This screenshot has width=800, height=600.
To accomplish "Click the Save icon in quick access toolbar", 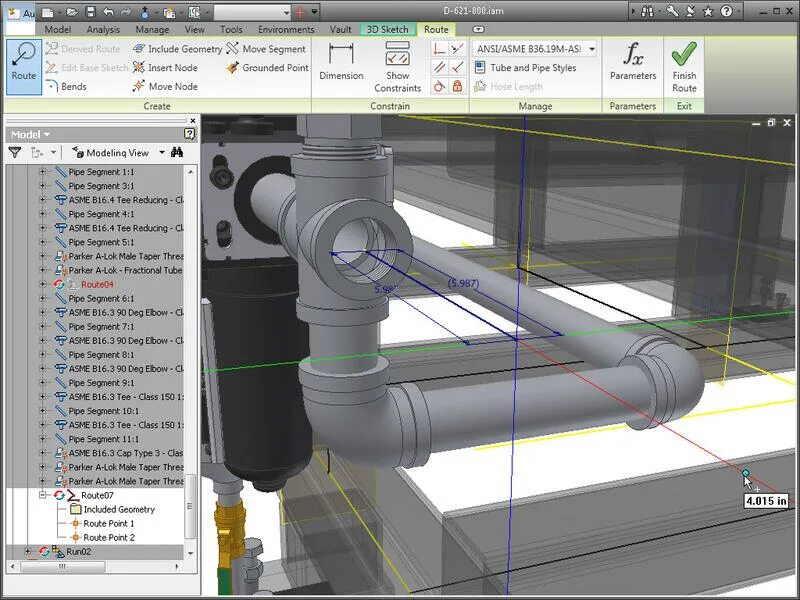I will 91,11.
